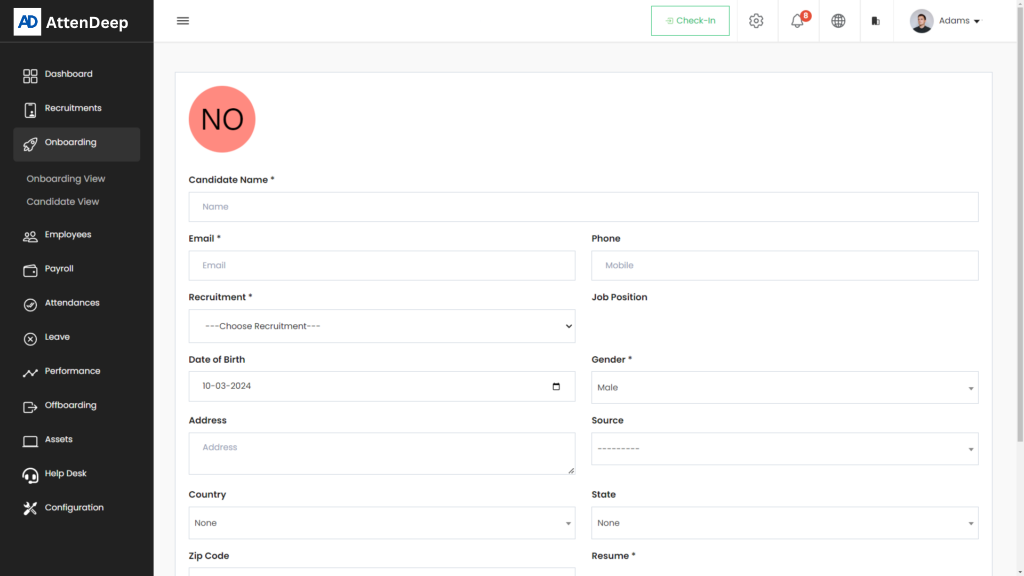
Task: Select Payroll in the sidebar
Action: click(x=59, y=269)
